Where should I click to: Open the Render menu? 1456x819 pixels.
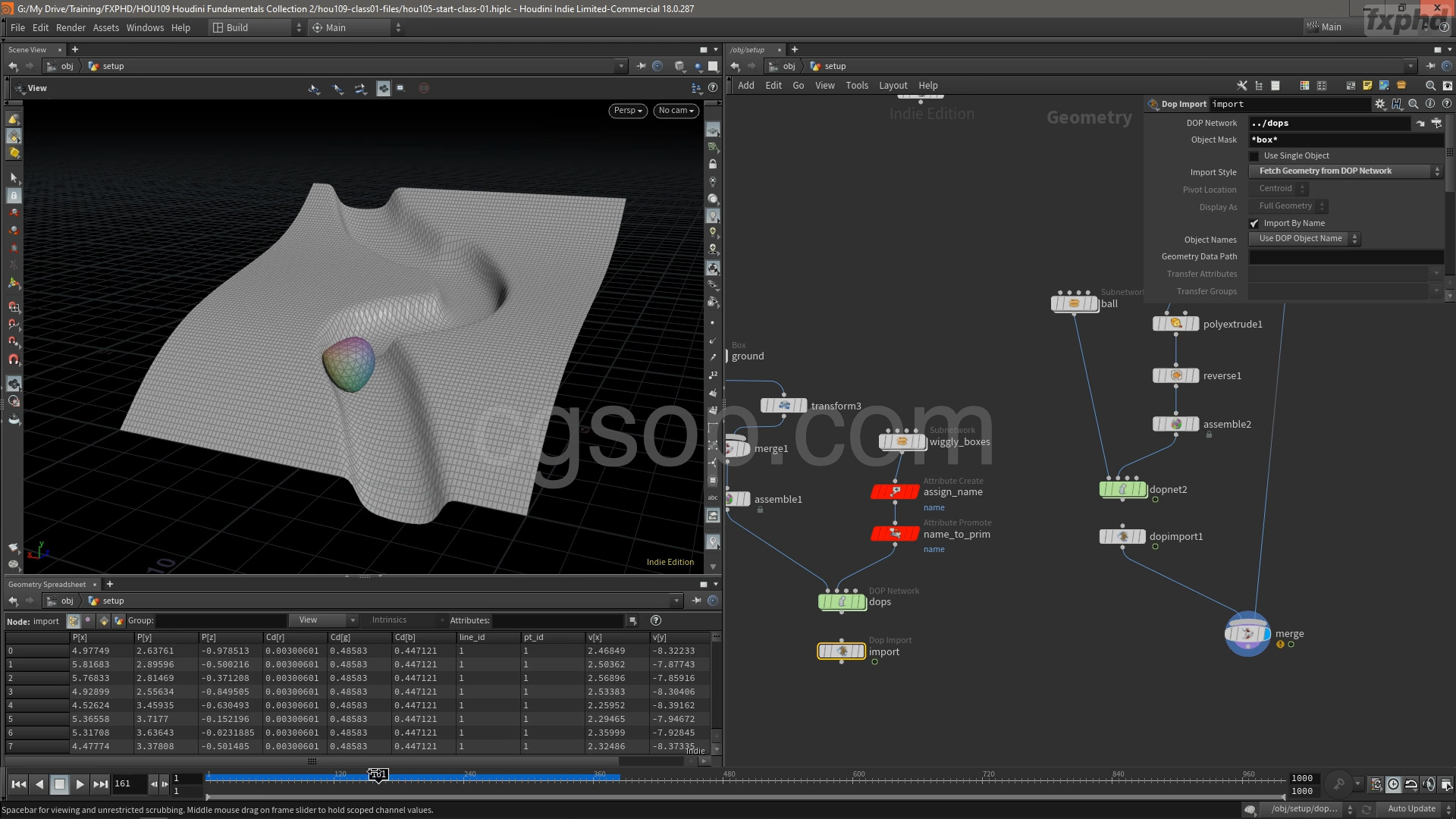(71, 27)
